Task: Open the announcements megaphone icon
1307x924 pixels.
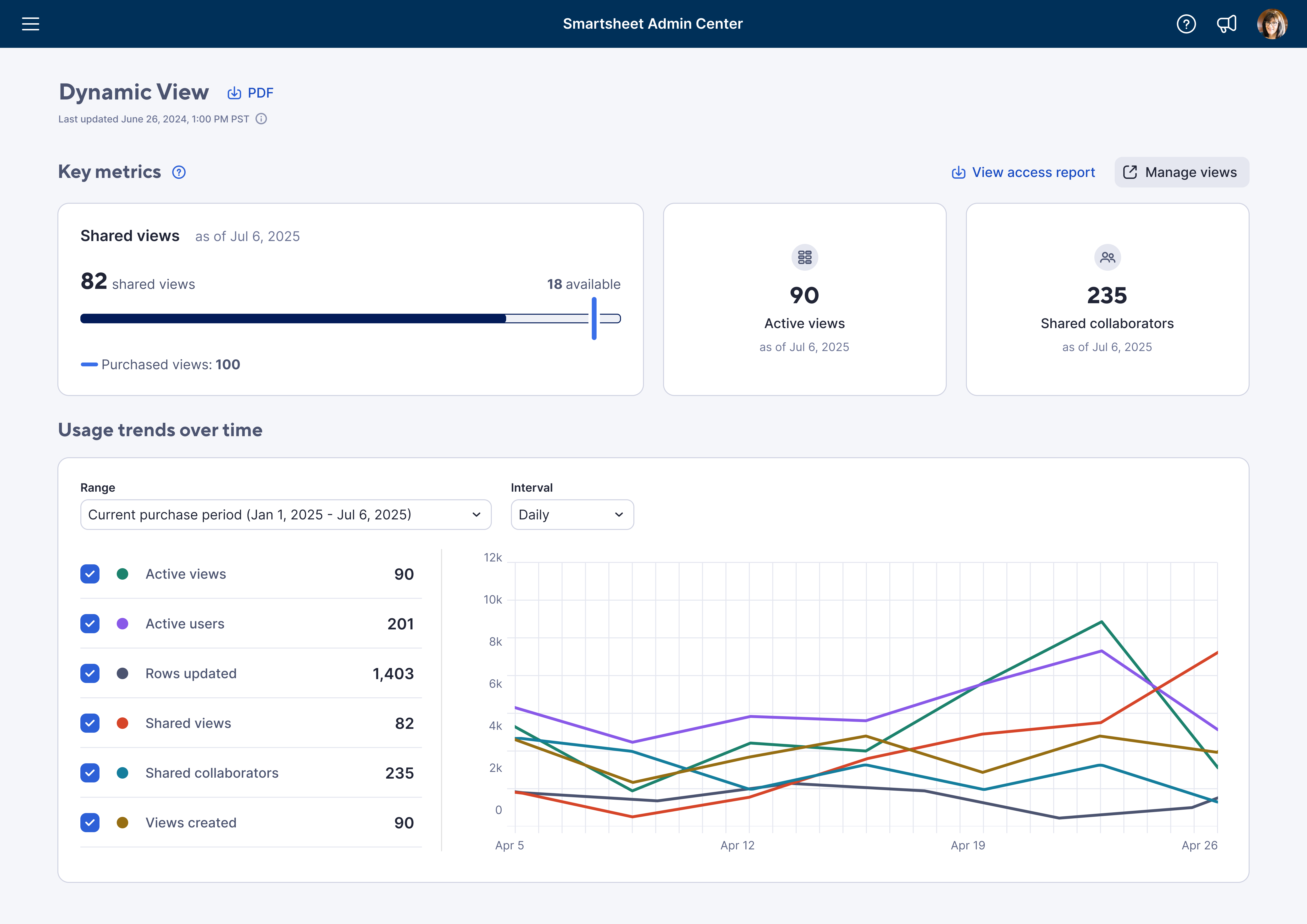Action: pyautogui.click(x=1227, y=24)
